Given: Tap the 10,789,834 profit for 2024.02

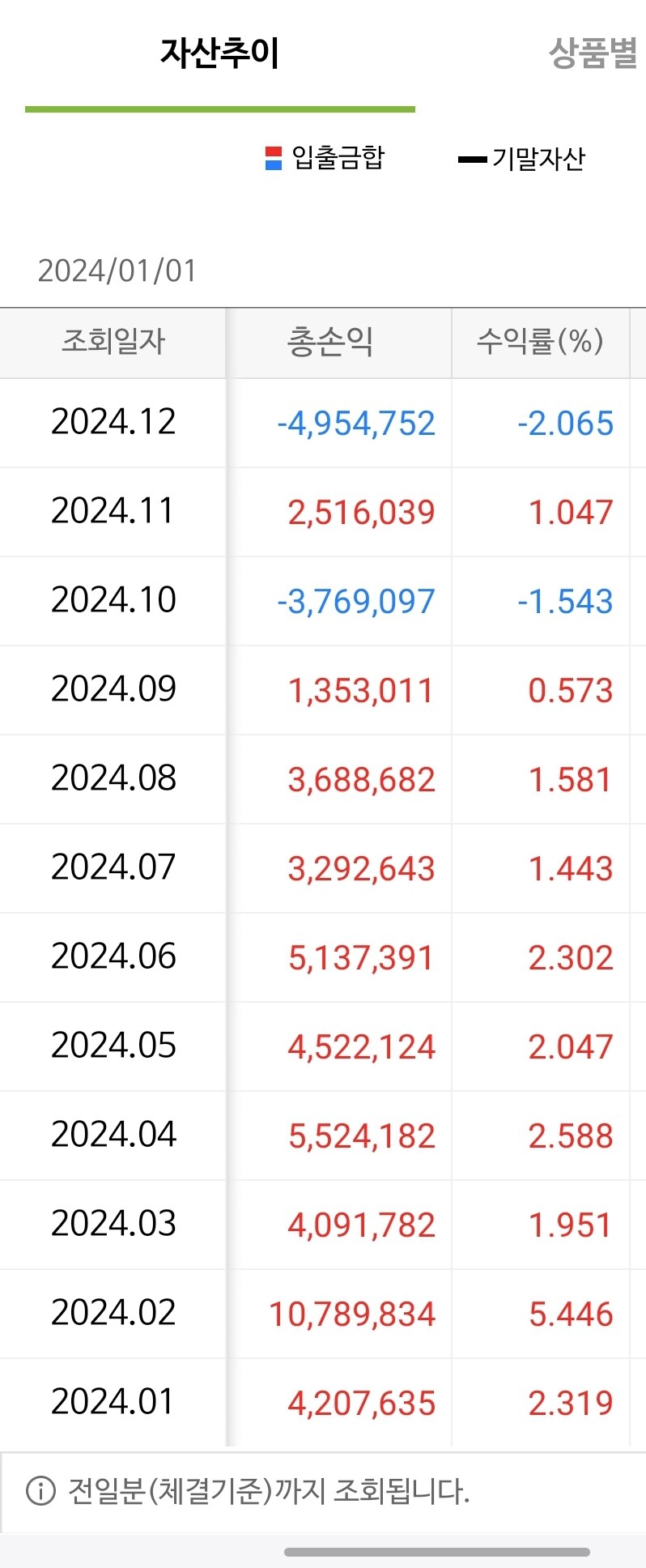Looking at the screenshot, I should tap(352, 1314).
